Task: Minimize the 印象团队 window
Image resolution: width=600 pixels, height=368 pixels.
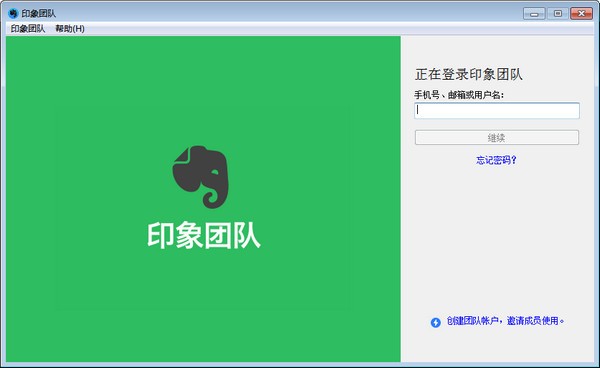Action: click(x=534, y=14)
